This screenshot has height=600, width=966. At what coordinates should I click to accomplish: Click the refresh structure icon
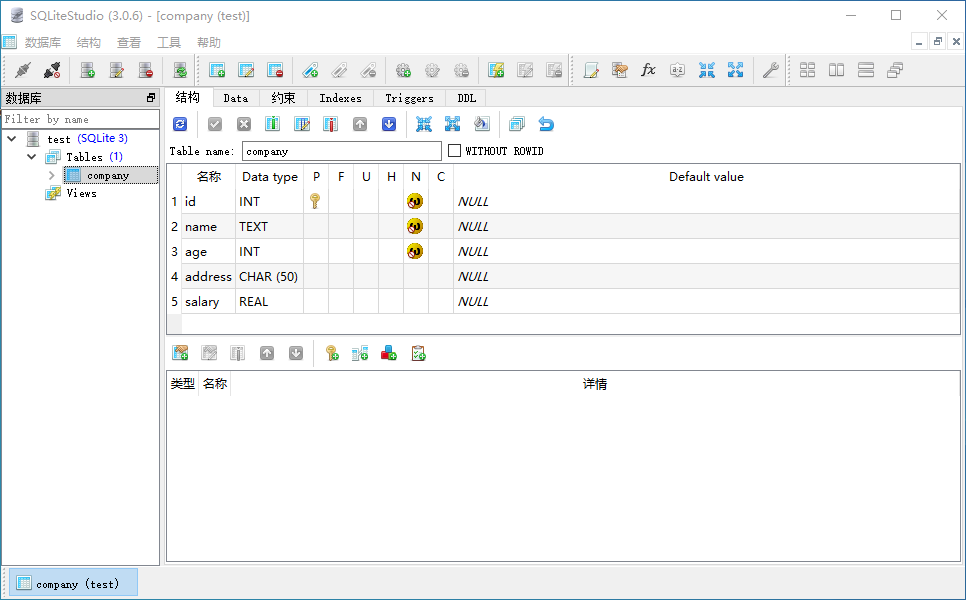(x=180, y=124)
